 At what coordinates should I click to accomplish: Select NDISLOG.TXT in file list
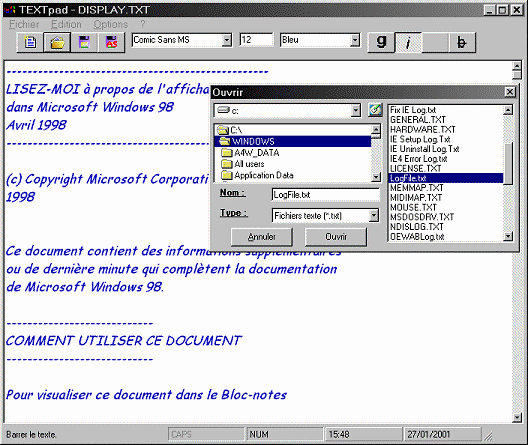446,227
